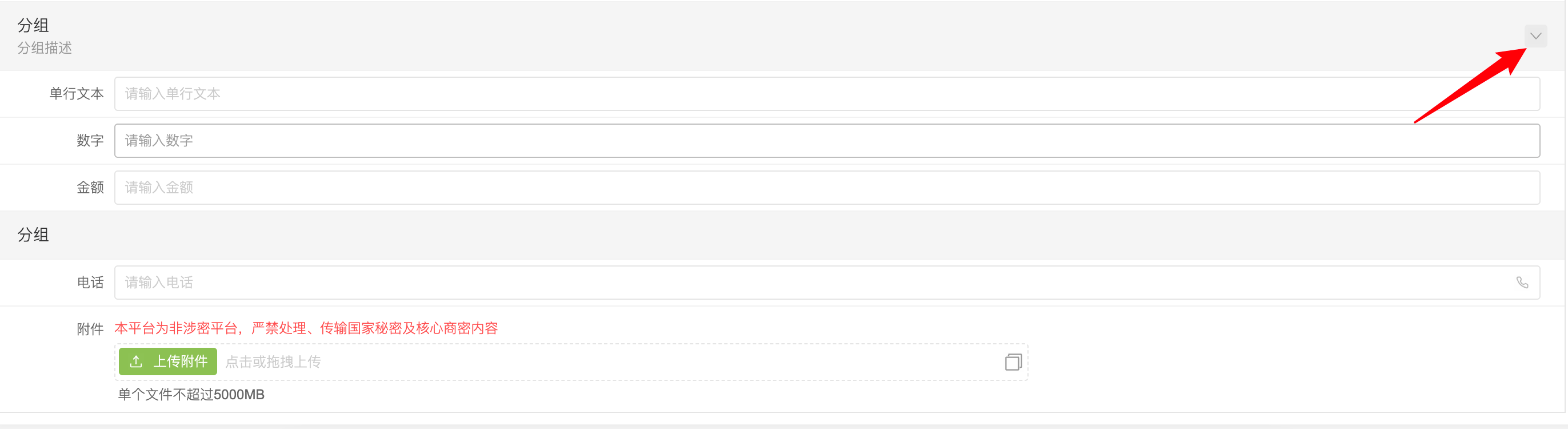Focus the 请输入数字 input field

(827, 141)
